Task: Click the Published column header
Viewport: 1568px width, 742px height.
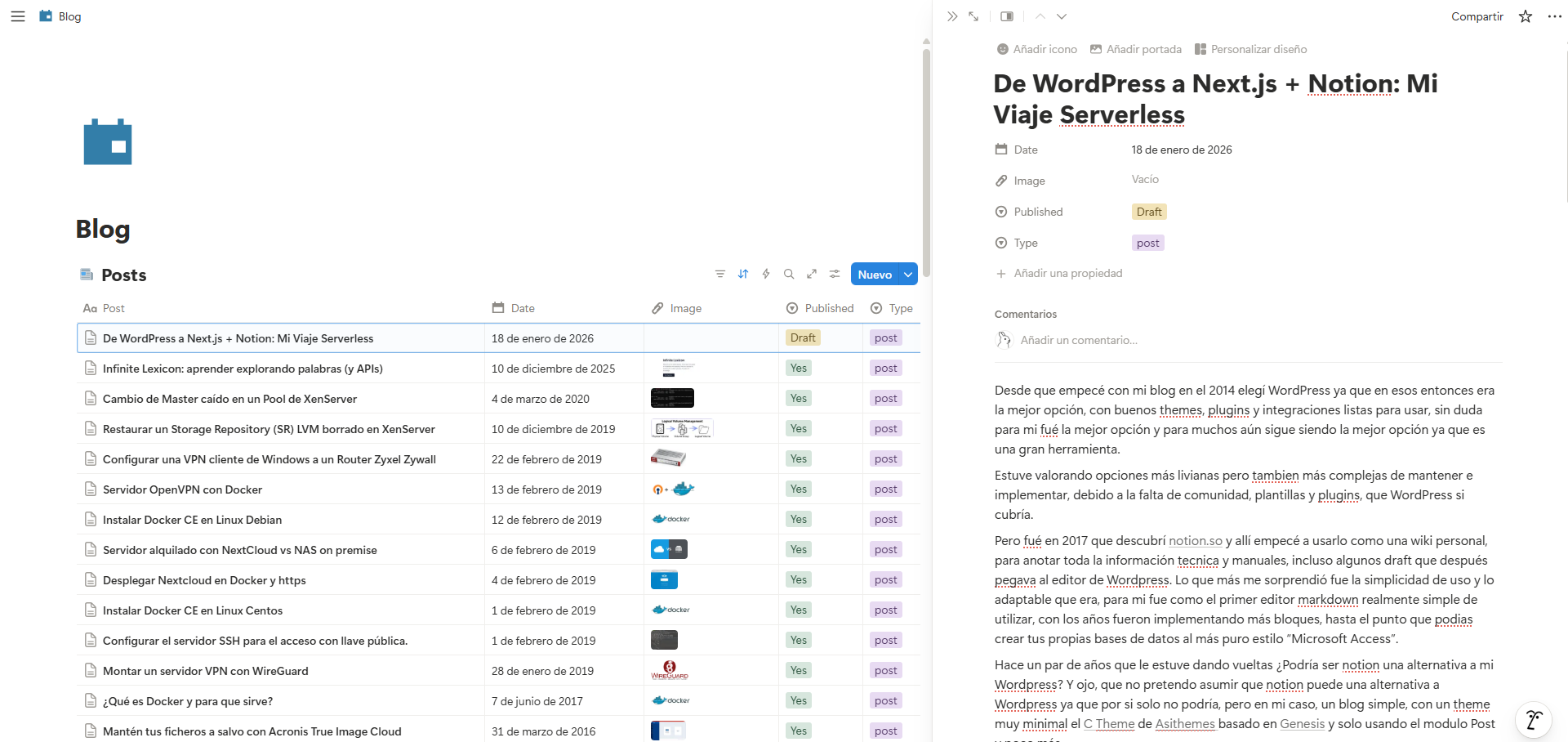Action: point(820,308)
